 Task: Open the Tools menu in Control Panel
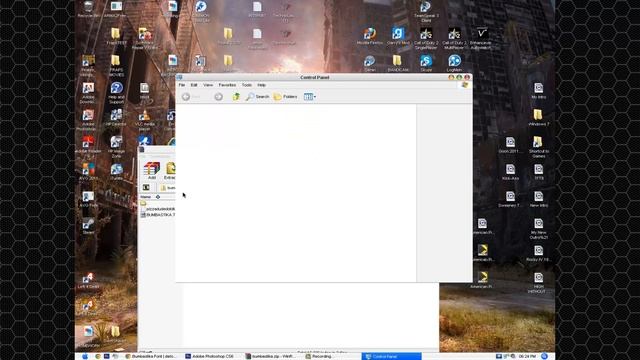247,85
